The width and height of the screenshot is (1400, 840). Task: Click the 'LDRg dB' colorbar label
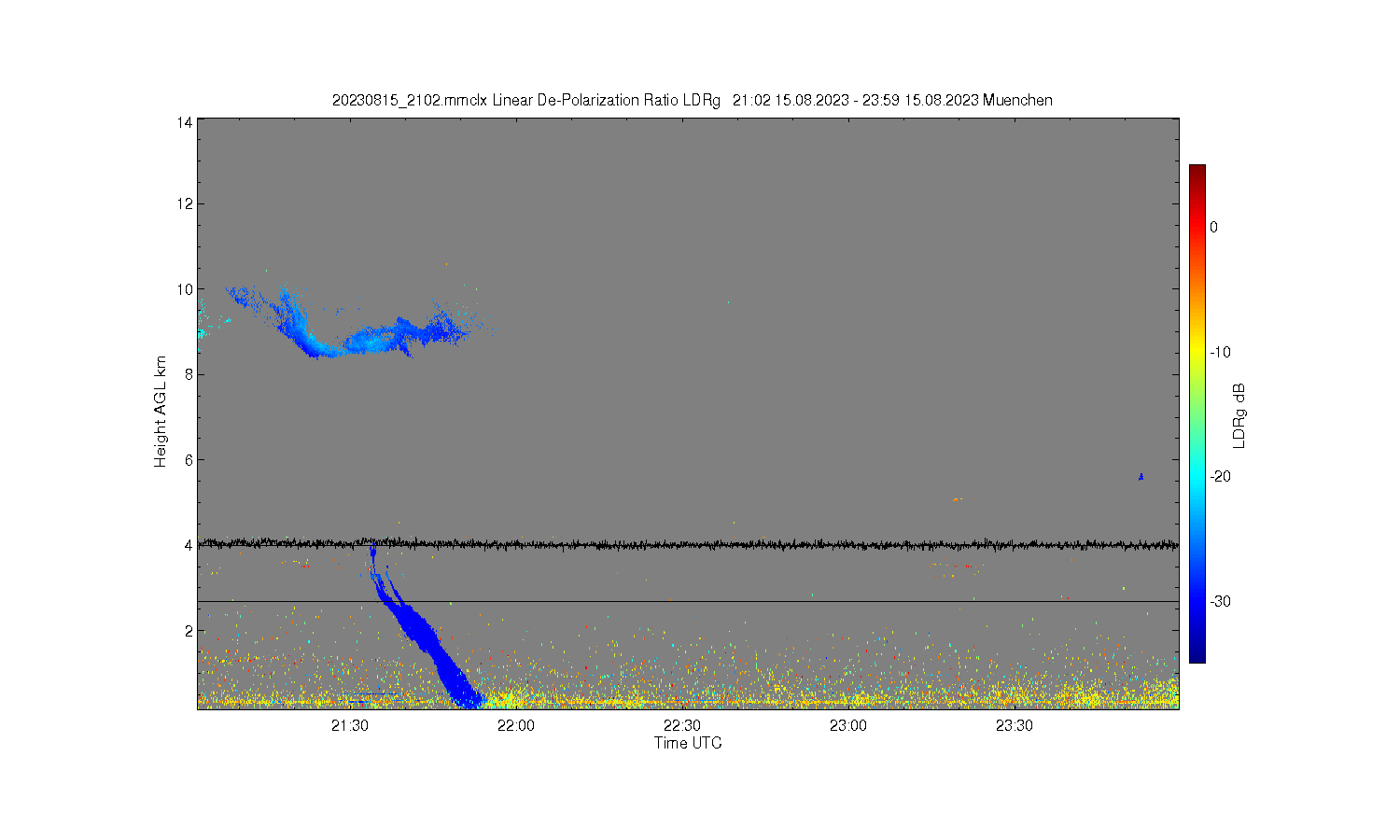tap(1239, 416)
